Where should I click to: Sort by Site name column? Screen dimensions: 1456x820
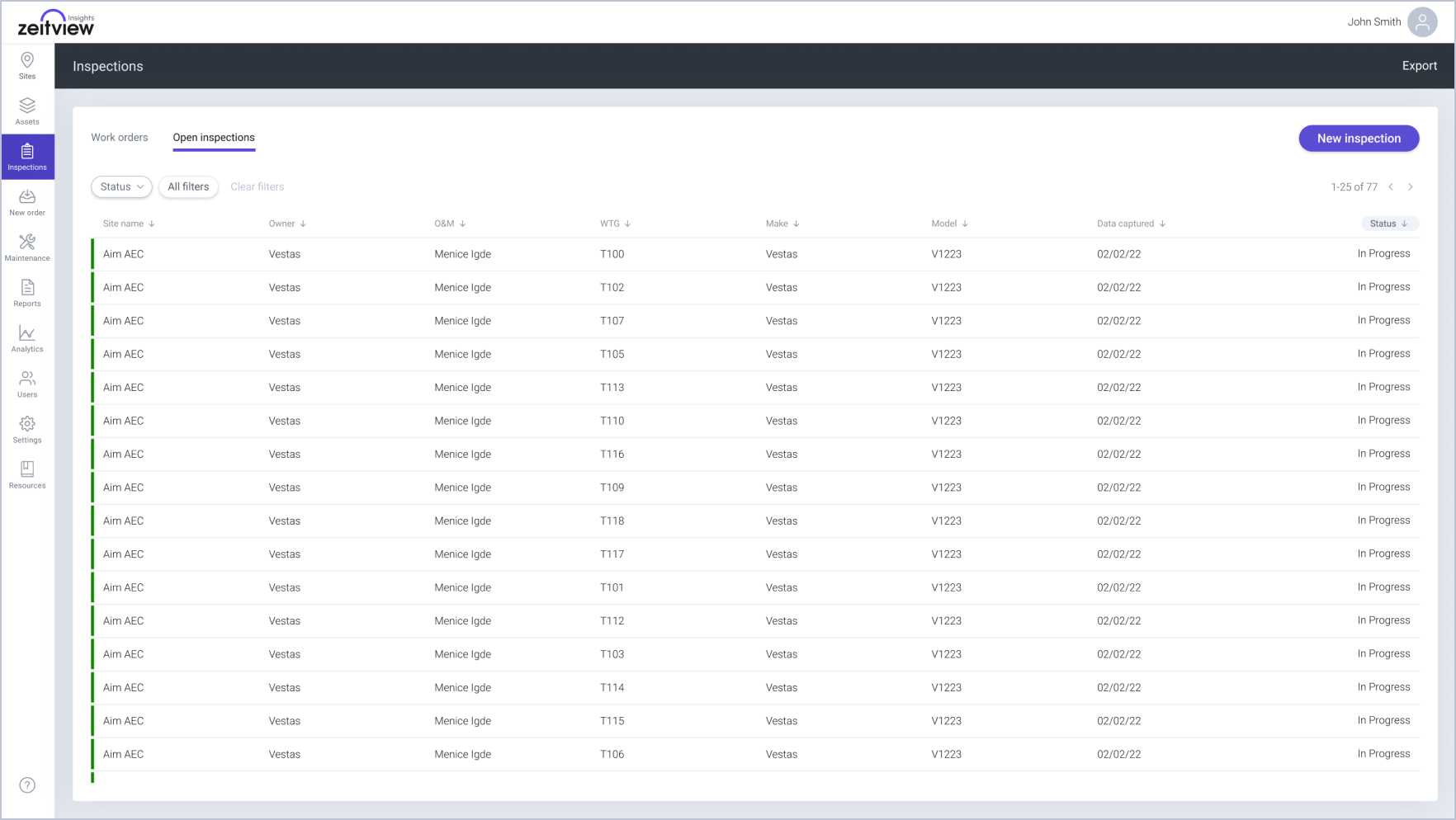[x=129, y=224]
